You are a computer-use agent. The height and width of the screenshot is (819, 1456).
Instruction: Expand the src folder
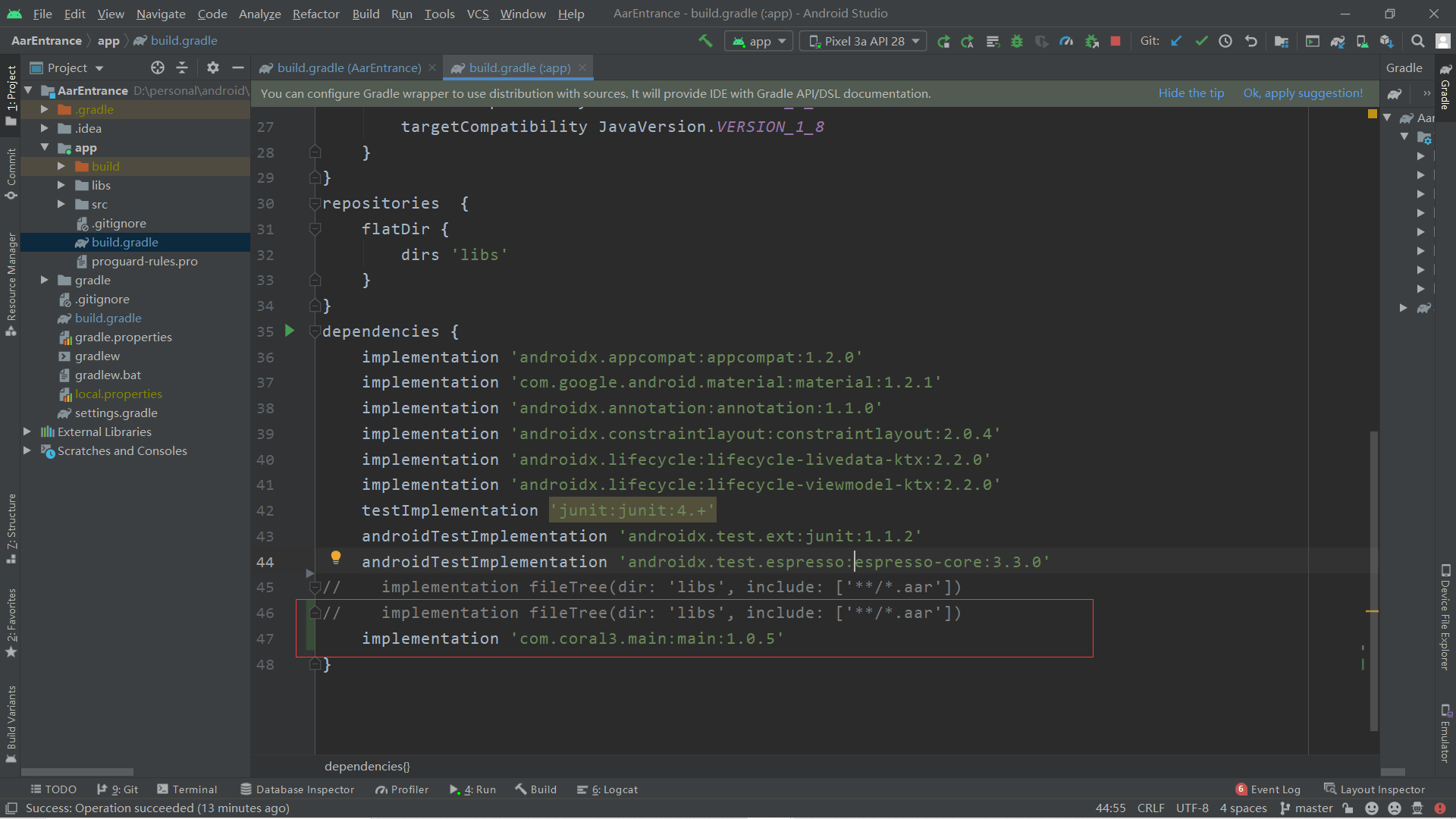(61, 204)
